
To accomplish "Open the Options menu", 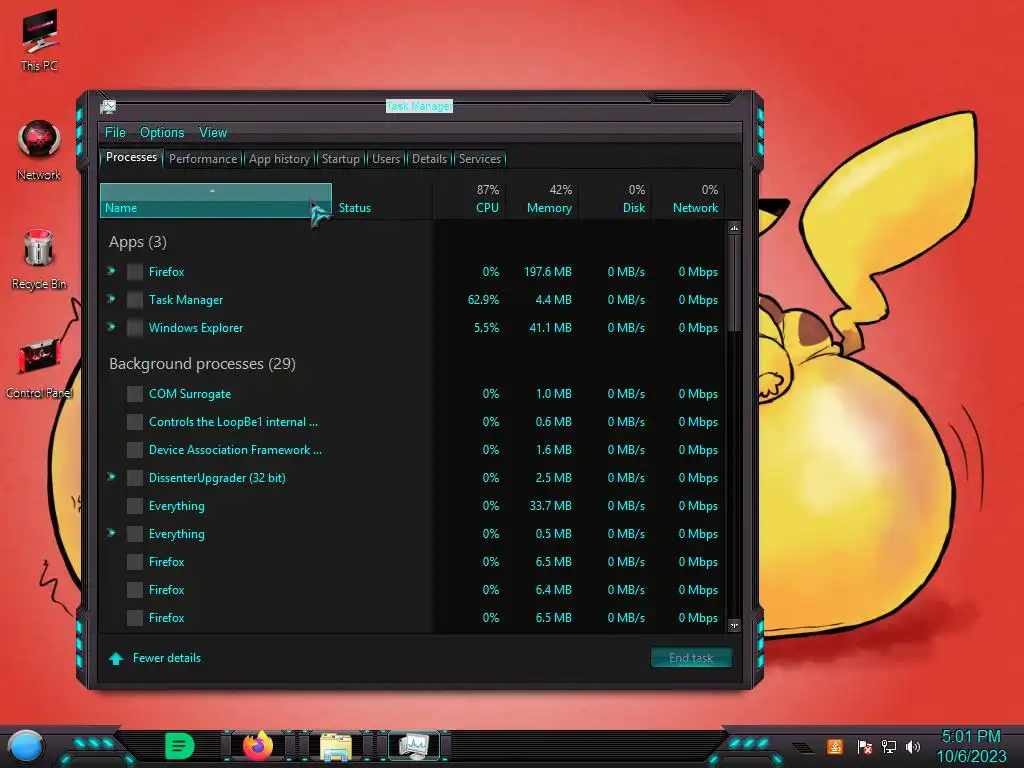I will [x=162, y=133].
